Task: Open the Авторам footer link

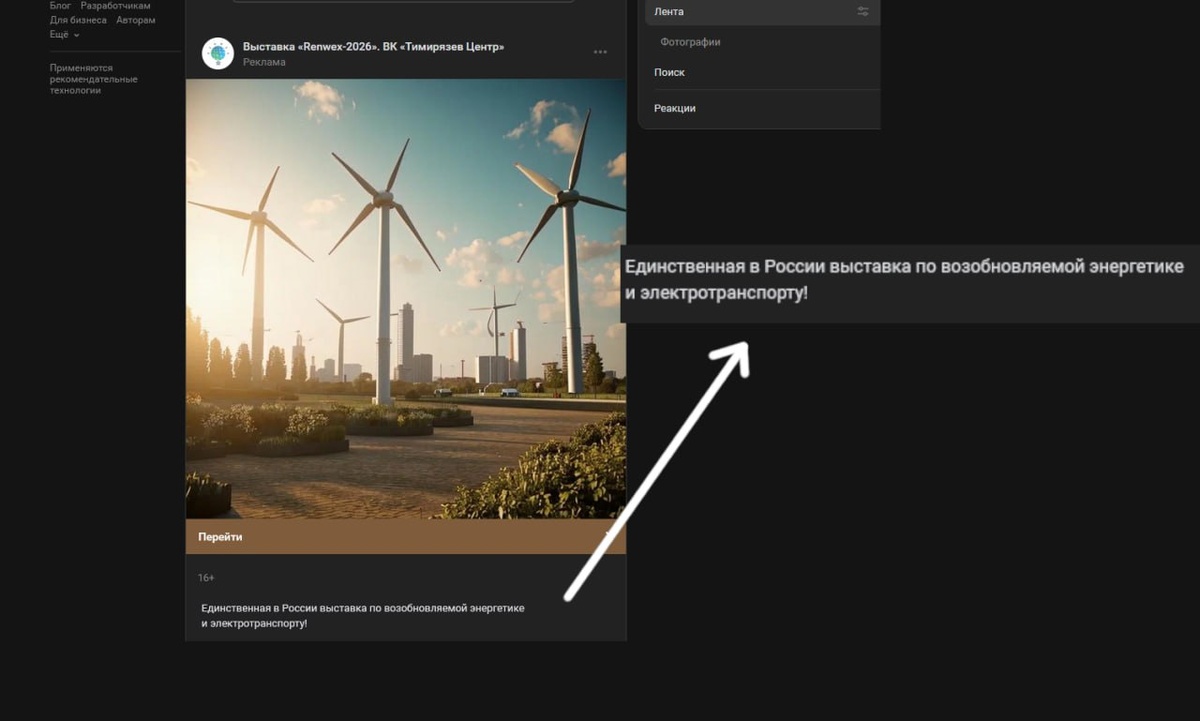Action: (x=135, y=20)
